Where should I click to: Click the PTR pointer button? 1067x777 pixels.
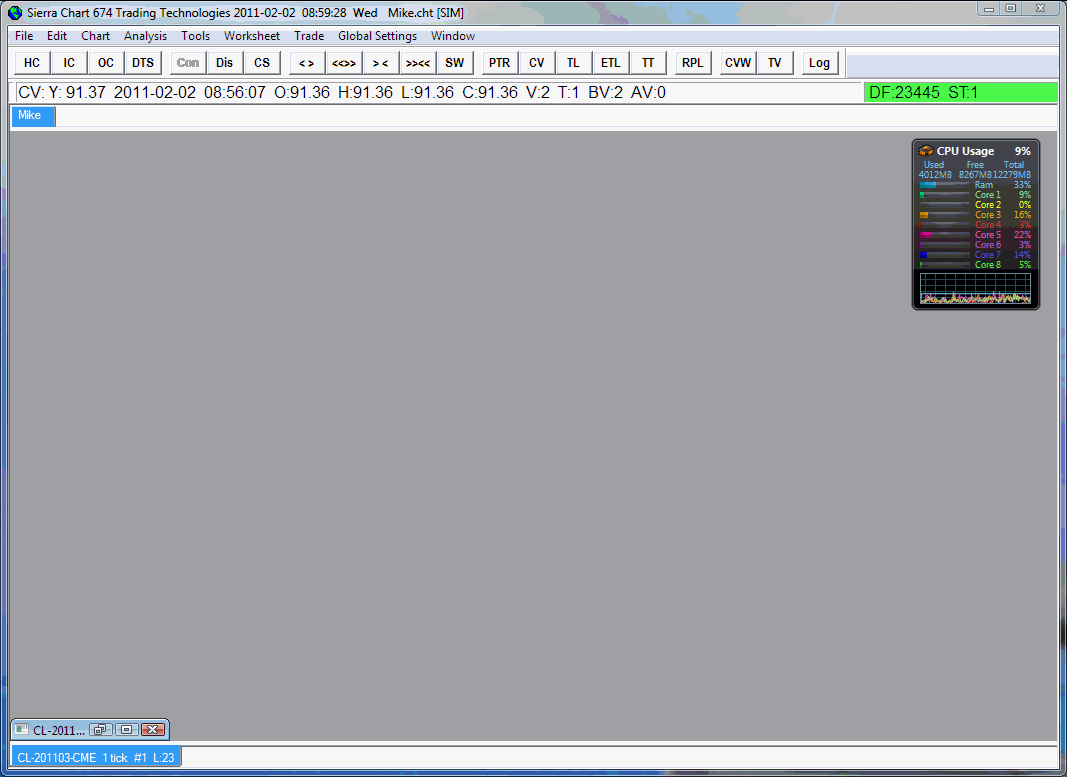[499, 63]
